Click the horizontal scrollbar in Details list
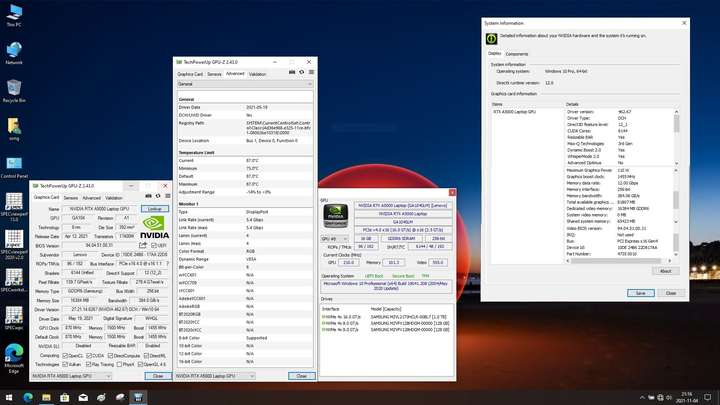Image resolution: width=720 pixels, height=405 pixels. pos(619,261)
